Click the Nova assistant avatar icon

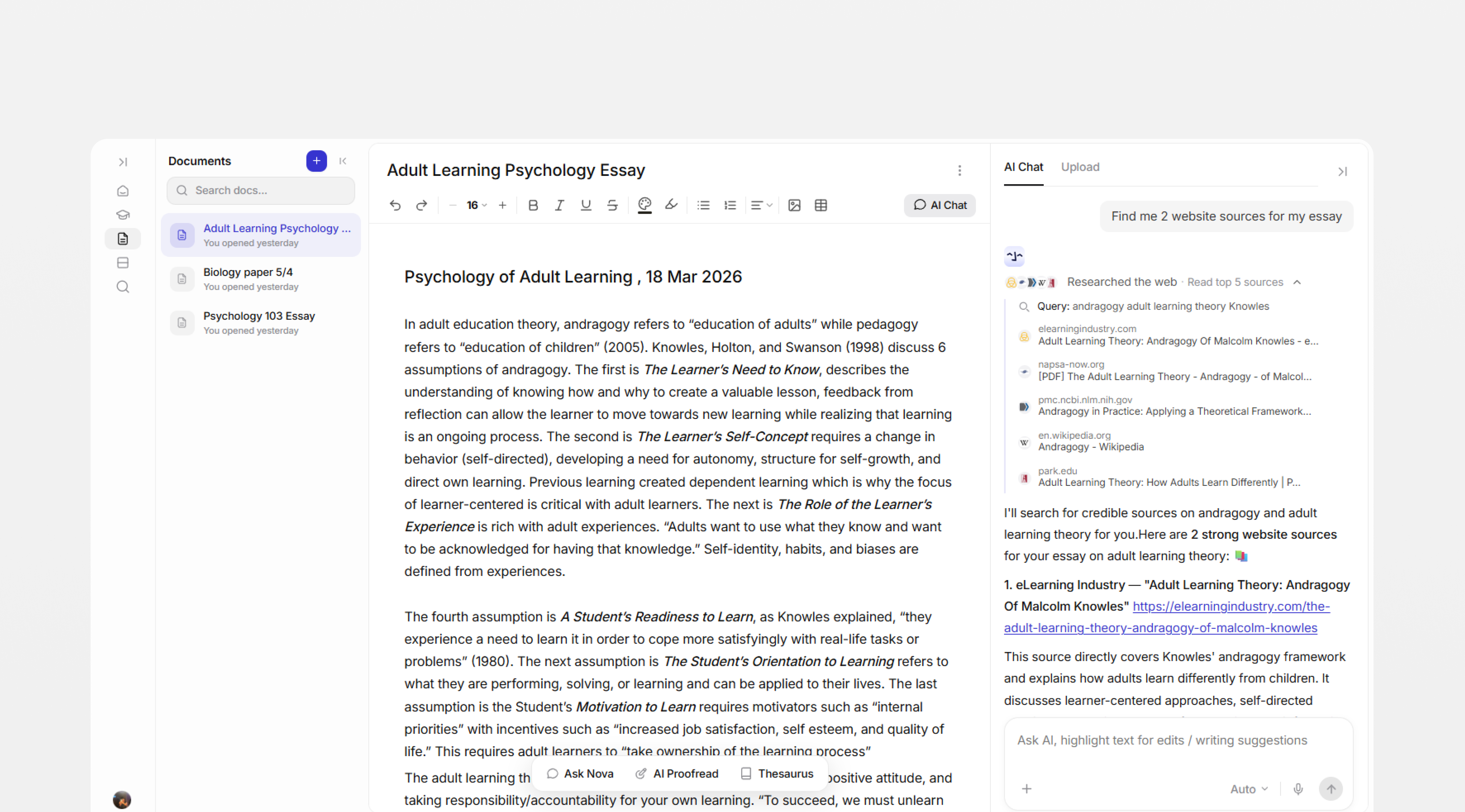[x=1014, y=257]
